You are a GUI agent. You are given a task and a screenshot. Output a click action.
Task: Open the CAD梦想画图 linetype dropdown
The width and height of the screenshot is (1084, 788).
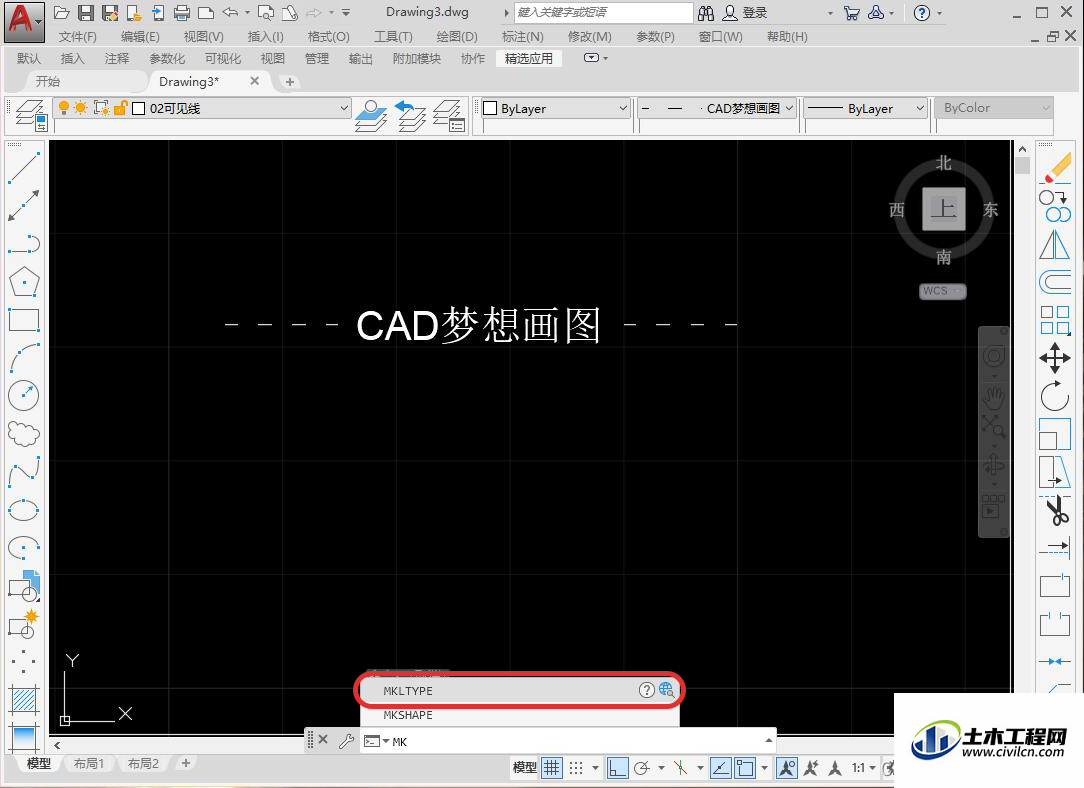coord(789,108)
